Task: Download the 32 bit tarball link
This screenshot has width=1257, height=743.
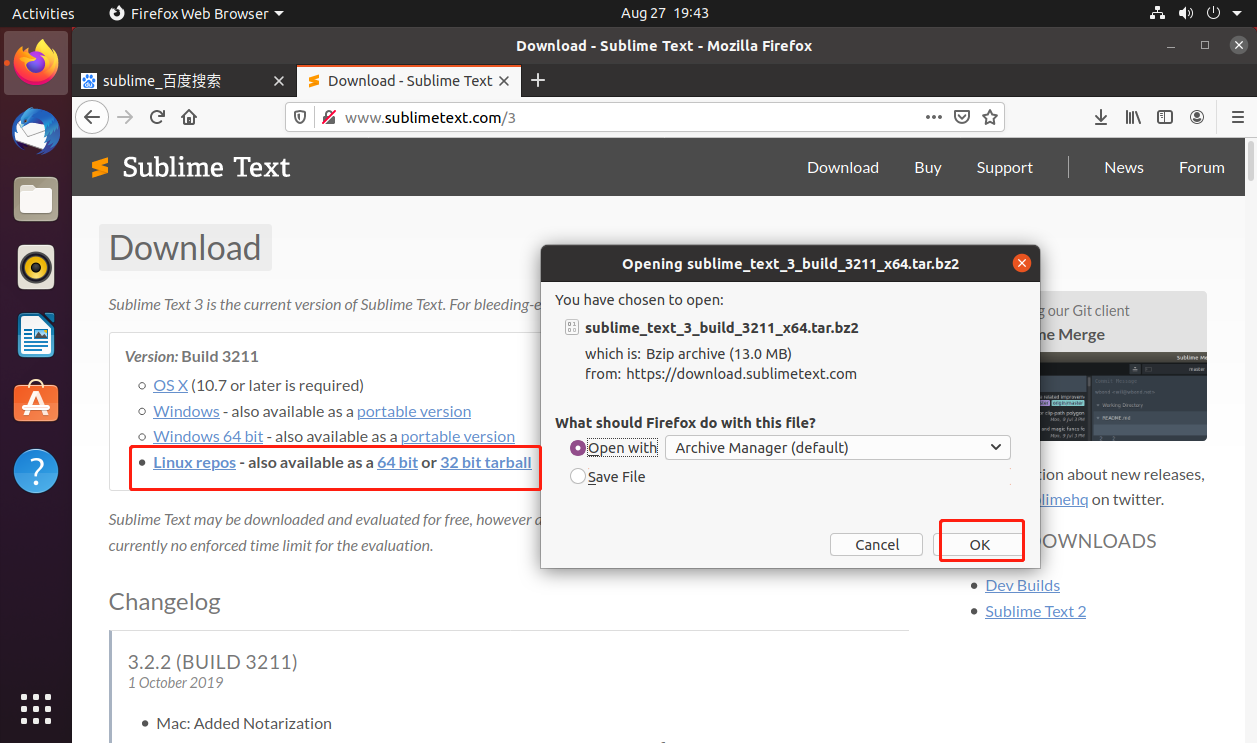Action: pyautogui.click(x=486, y=462)
